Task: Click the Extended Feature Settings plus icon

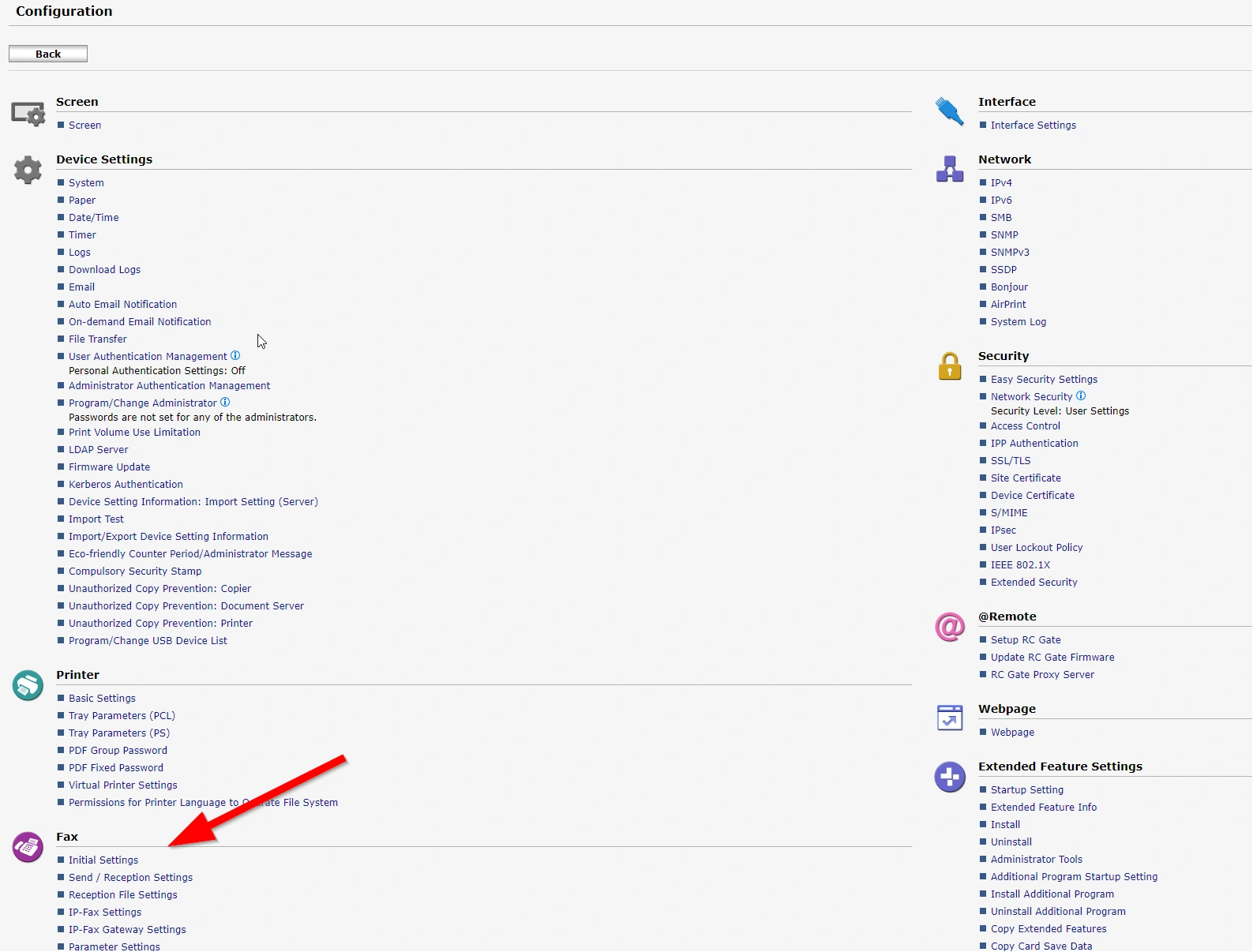Action: point(949,777)
